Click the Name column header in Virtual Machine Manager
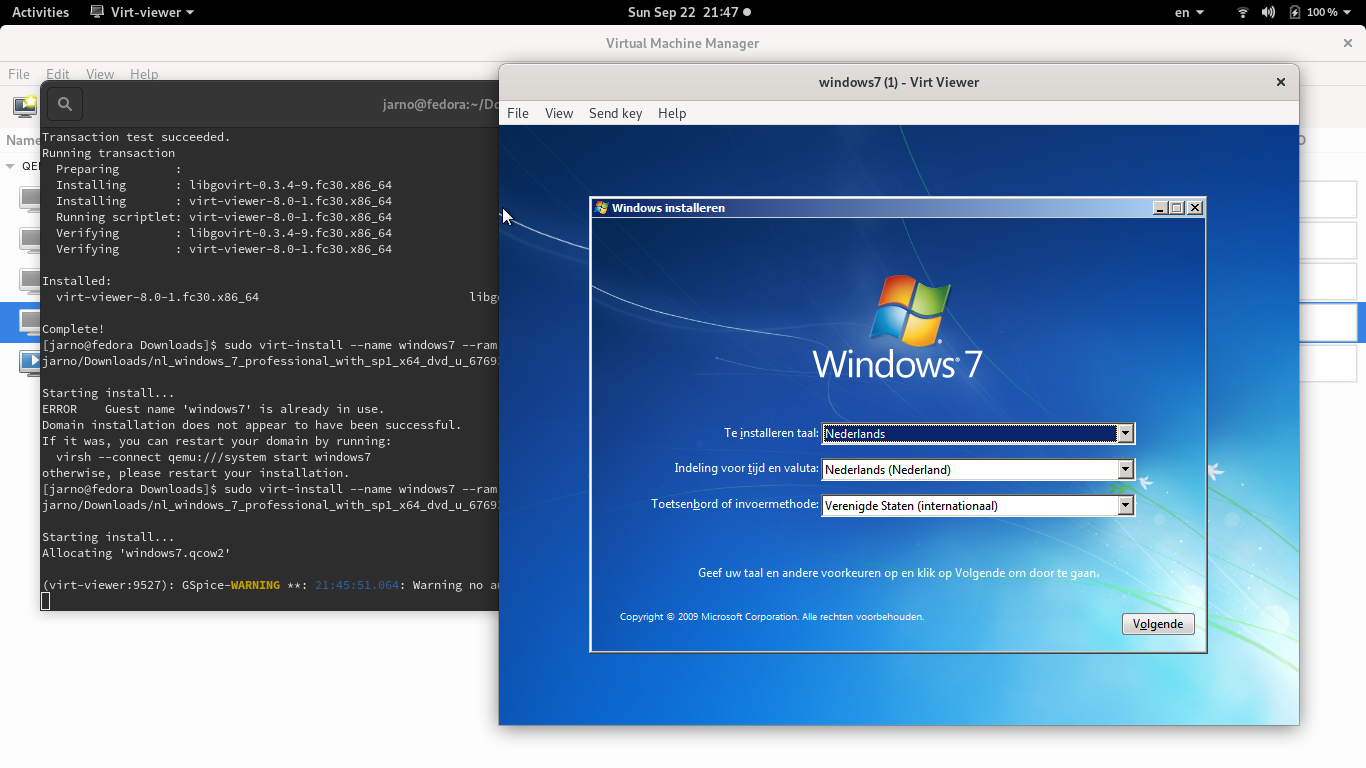This screenshot has width=1366, height=768. (x=23, y=141)
